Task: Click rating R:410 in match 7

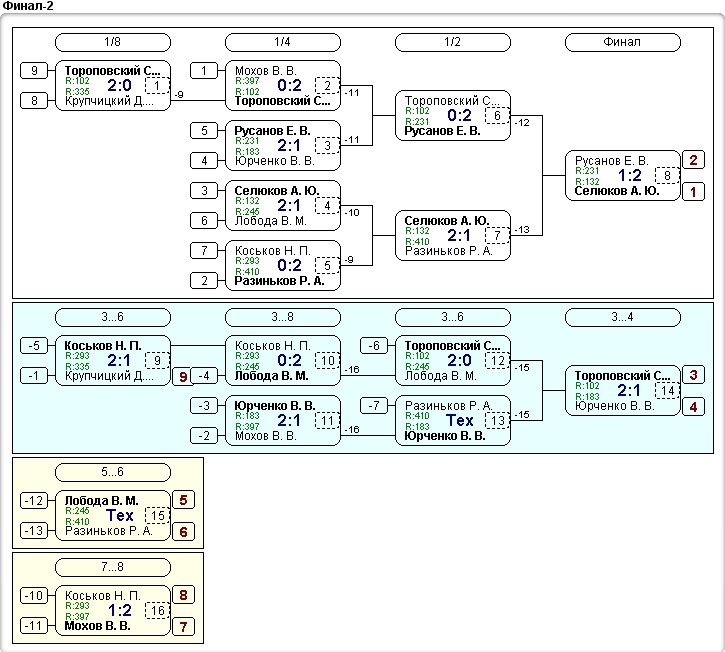Action: click(418, 241)
